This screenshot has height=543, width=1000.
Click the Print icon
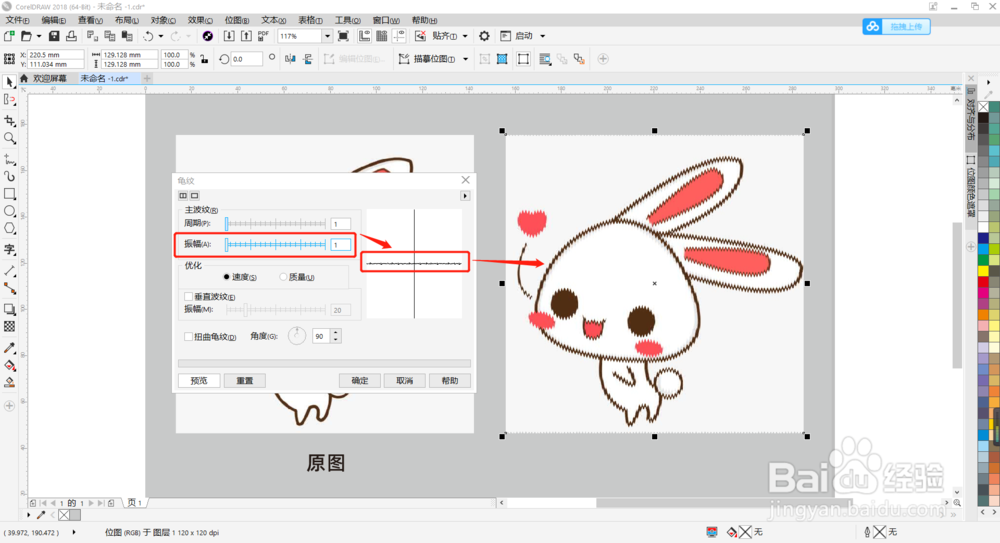click(x=71, y=36)
